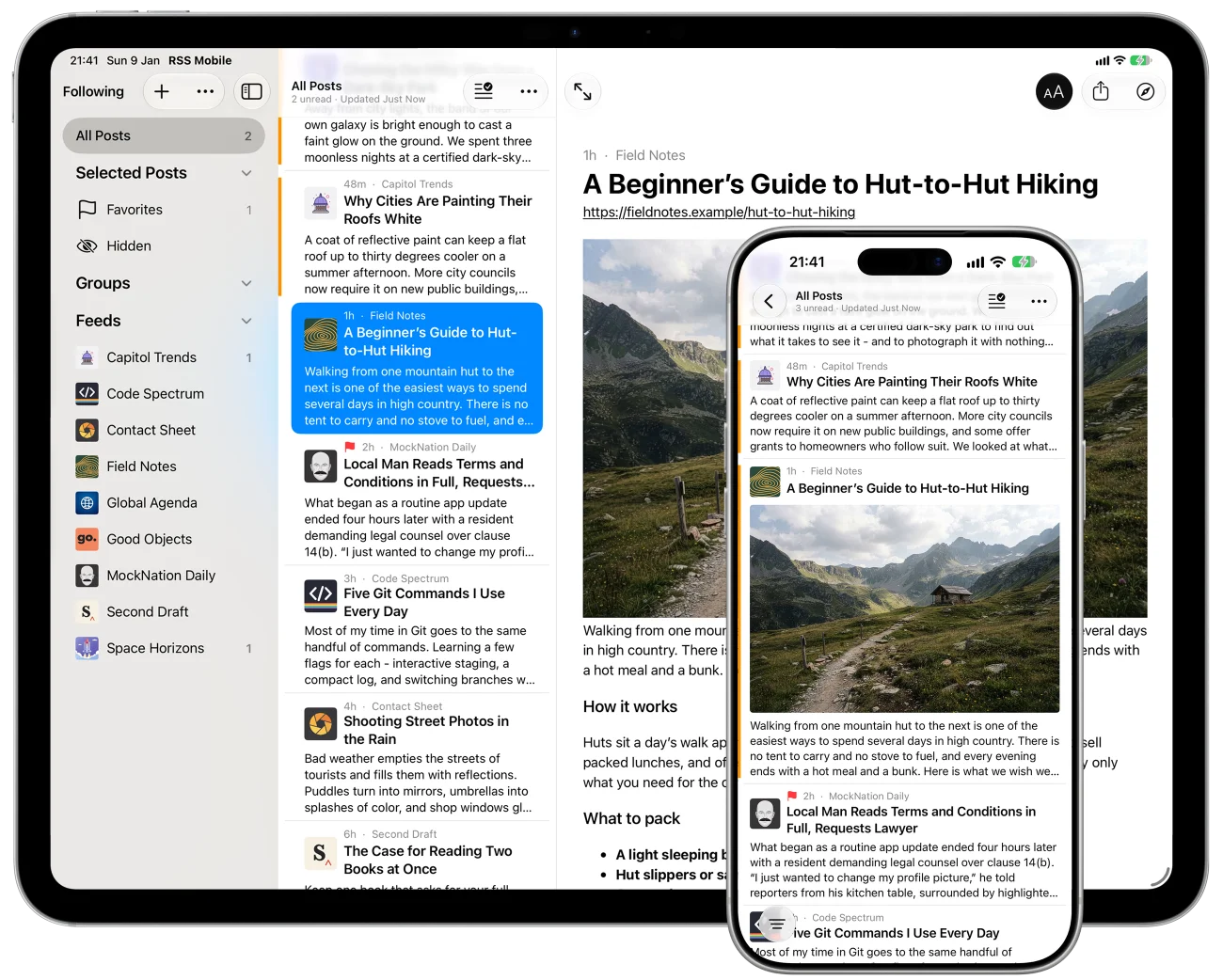The height and width of the screenshot is (980, 1223).
Task: Open iPad post Local Man Reads Terms
Action: [418, 499]
